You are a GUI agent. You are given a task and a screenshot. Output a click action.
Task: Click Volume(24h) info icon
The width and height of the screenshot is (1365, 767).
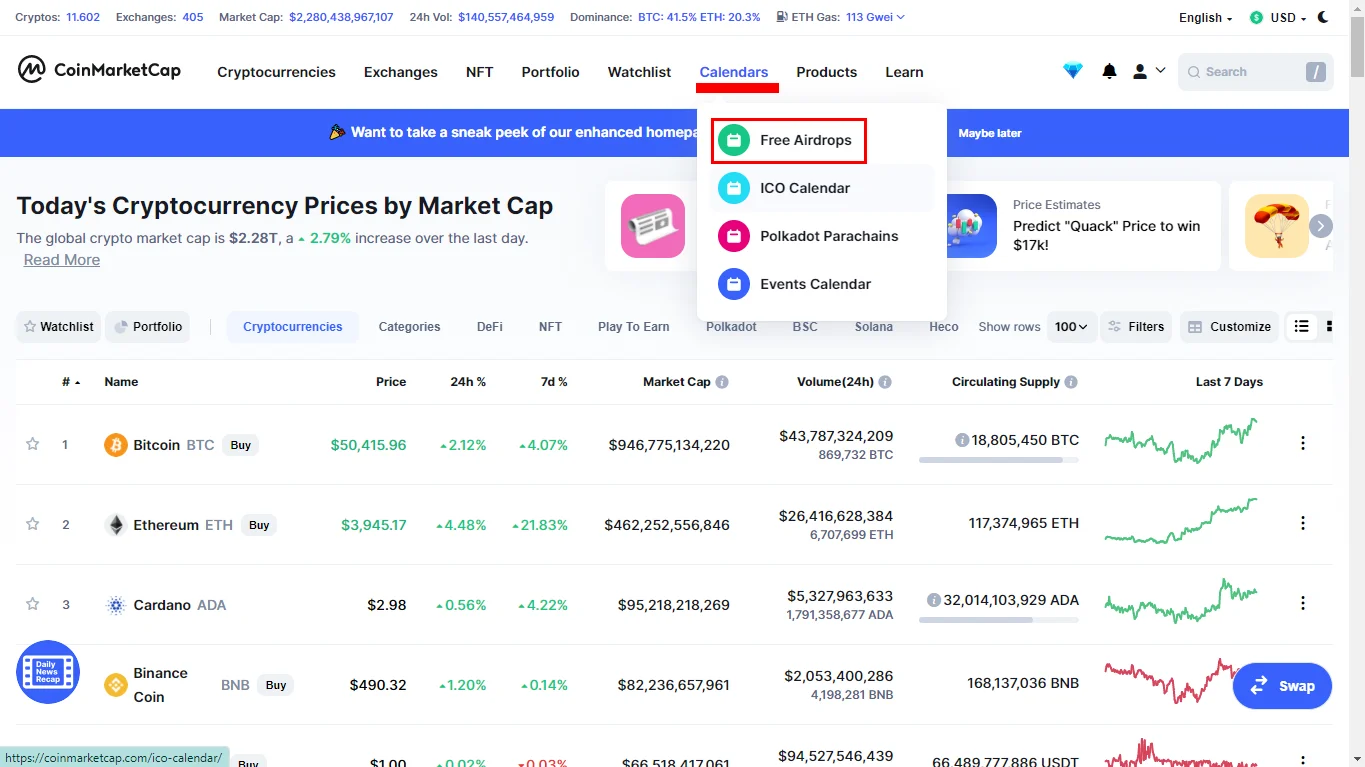(x=885, y=382)
